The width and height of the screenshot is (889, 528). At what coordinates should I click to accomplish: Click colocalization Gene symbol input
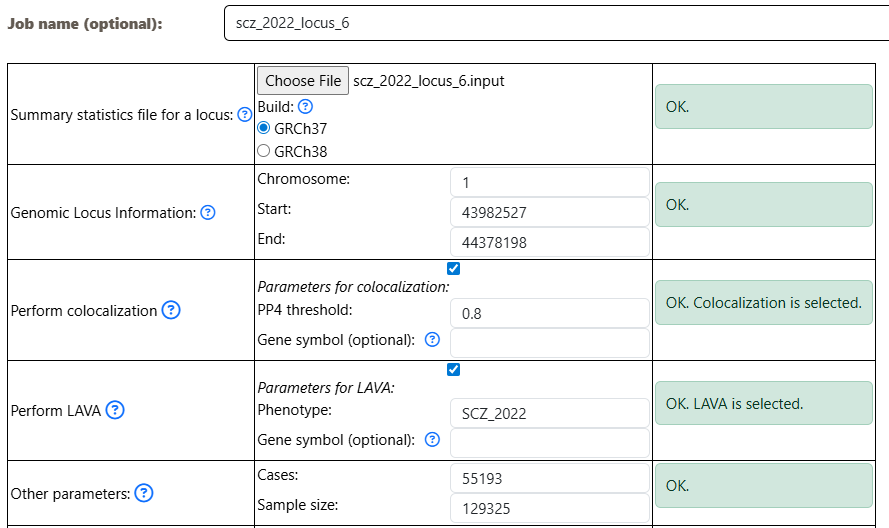(550, 343)
